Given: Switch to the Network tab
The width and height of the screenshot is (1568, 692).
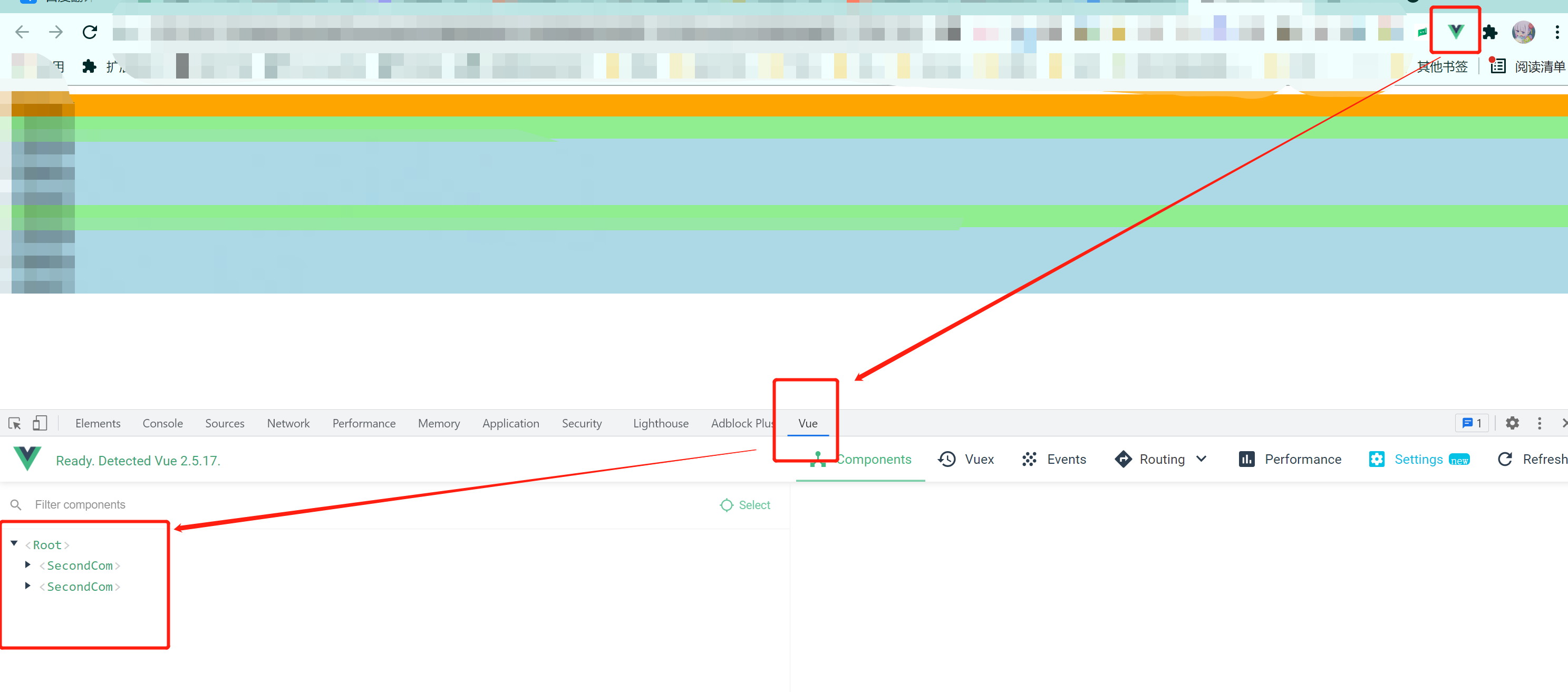Looking at the screenshot, I should [x=288, y=424].
